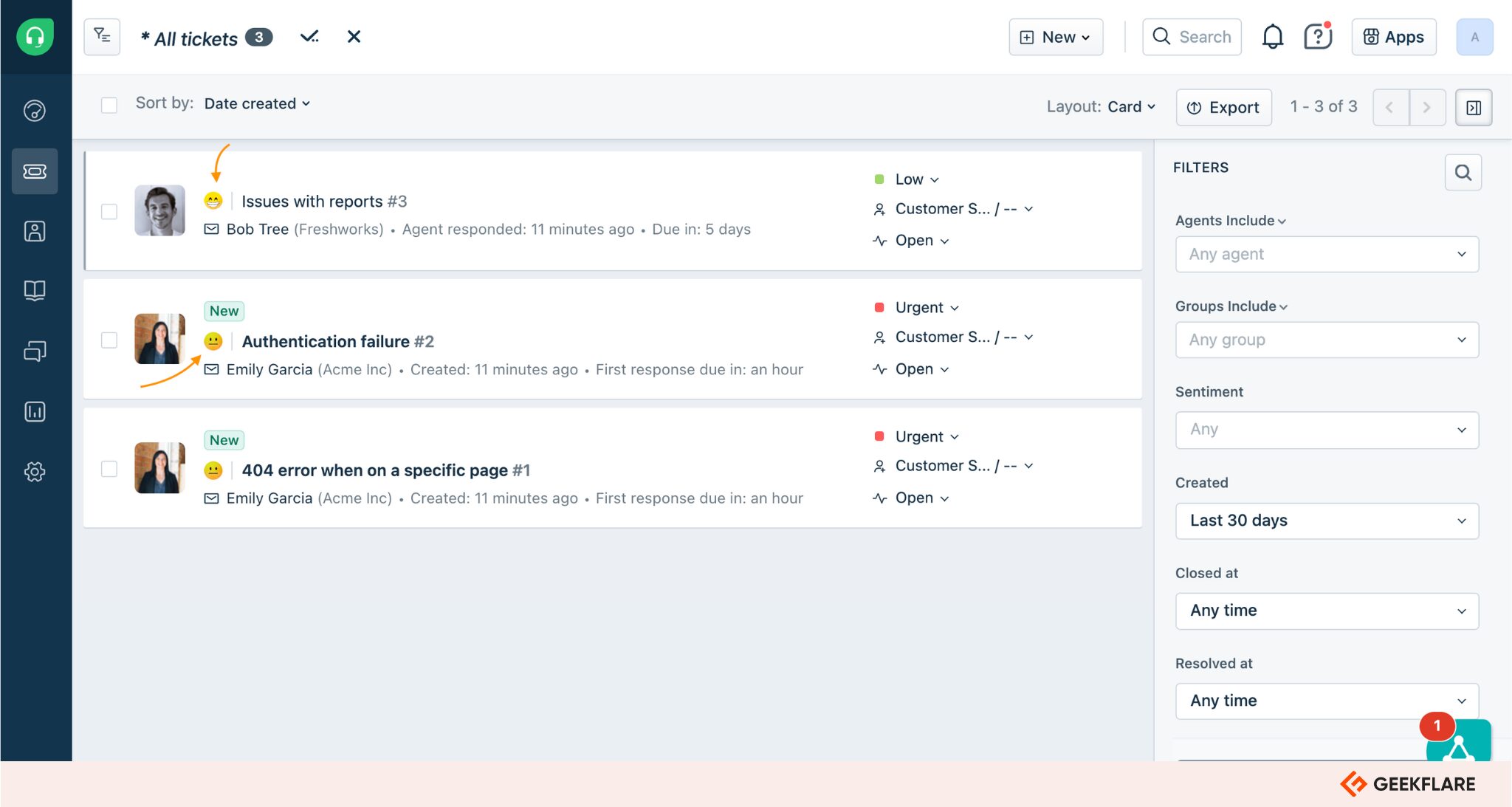Click the Export button
The image size is (1512, 807).
(1223, 108)
